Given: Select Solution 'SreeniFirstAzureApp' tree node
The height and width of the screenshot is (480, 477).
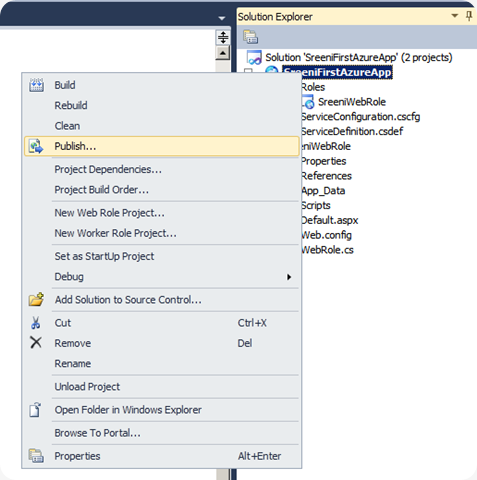Looking at the screenshot, I should (359, 57).
